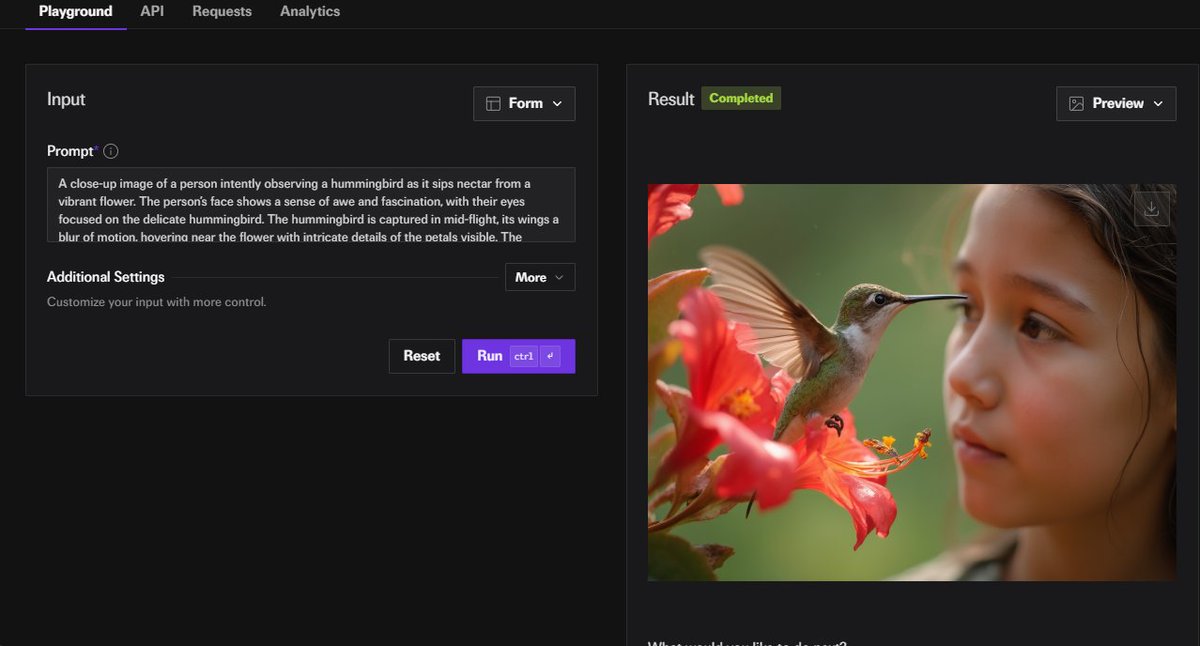Go to the Requests tab
Viewport: 1200px width, 646px height.
(x=222, y=12)
